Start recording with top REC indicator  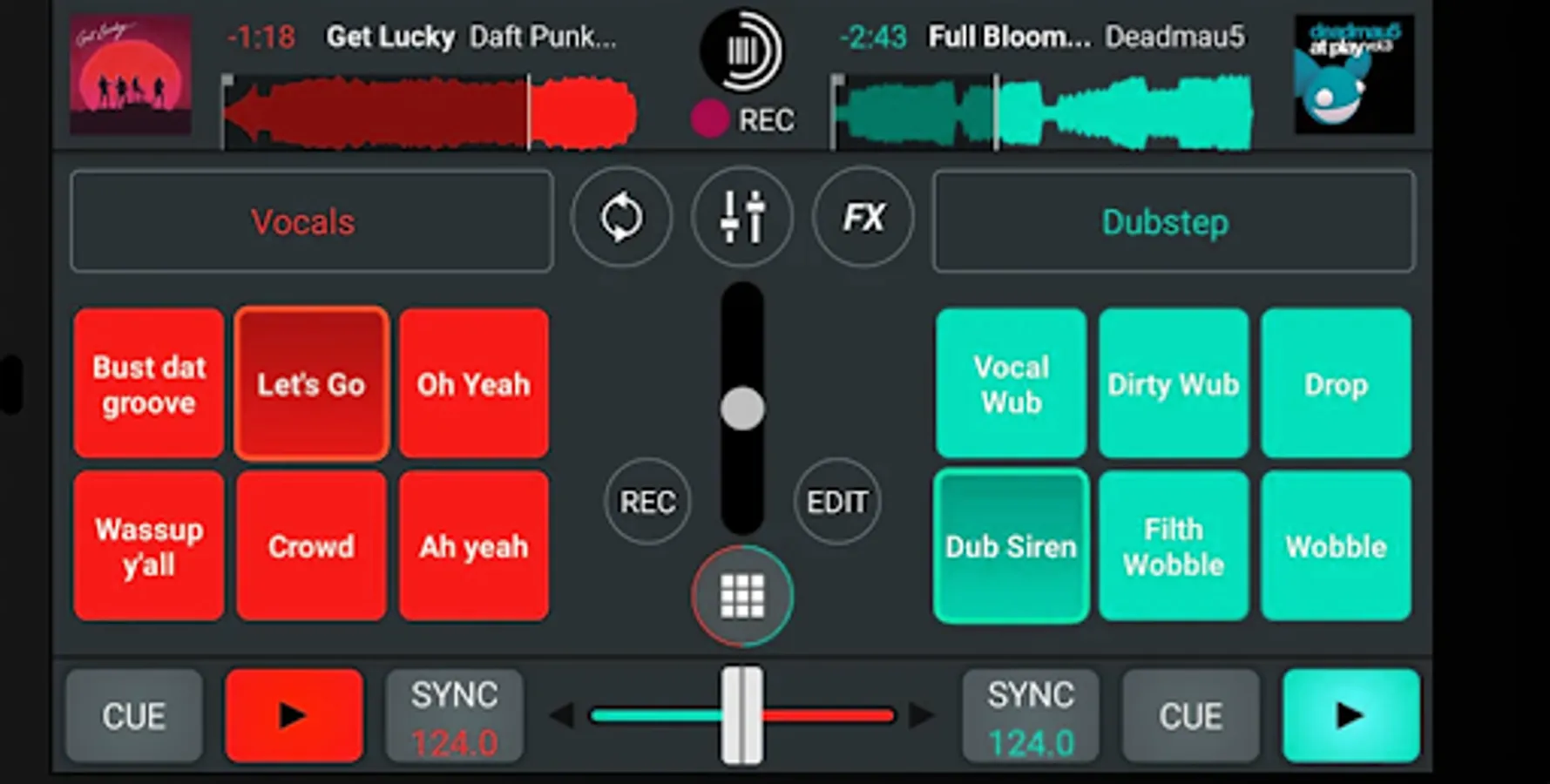[742, 119]
